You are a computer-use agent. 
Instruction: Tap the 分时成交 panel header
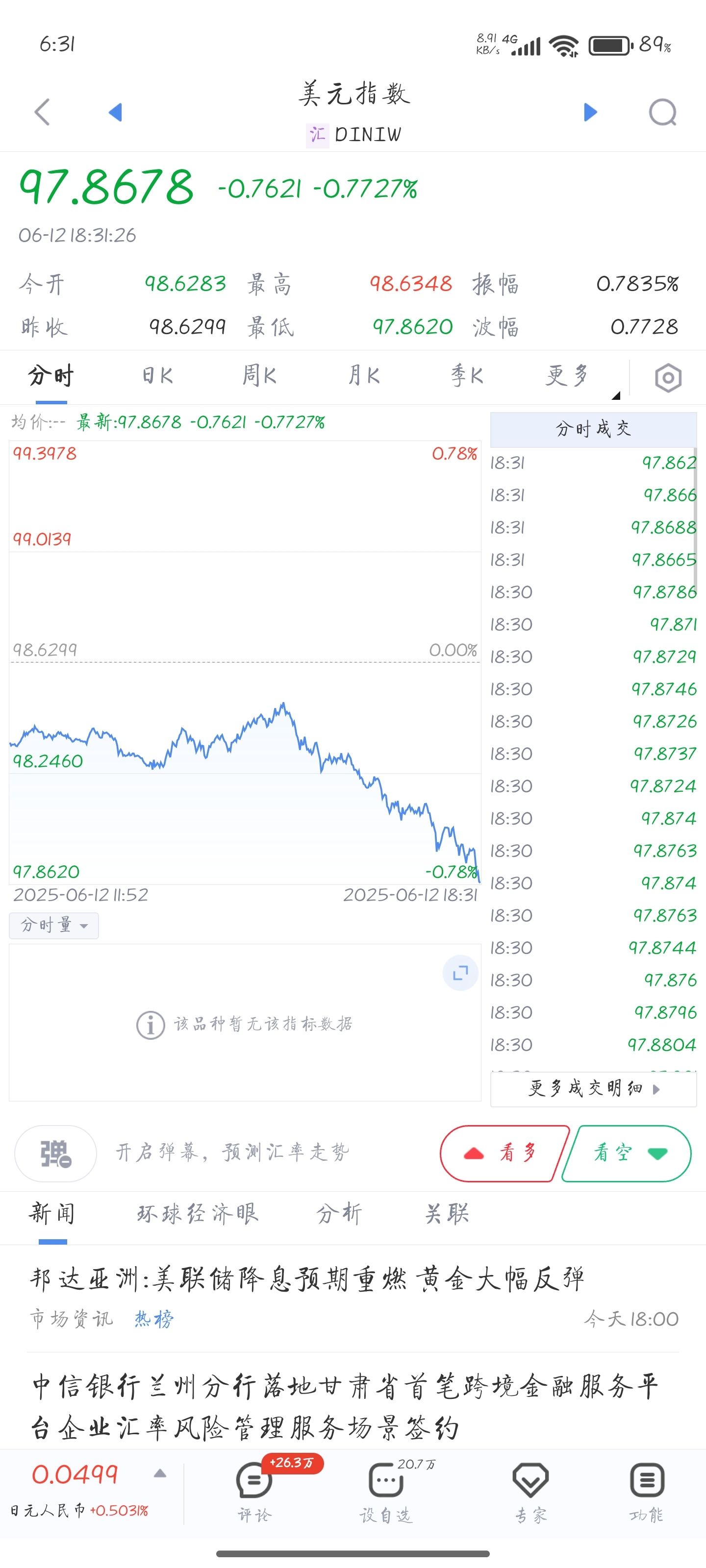593,429
